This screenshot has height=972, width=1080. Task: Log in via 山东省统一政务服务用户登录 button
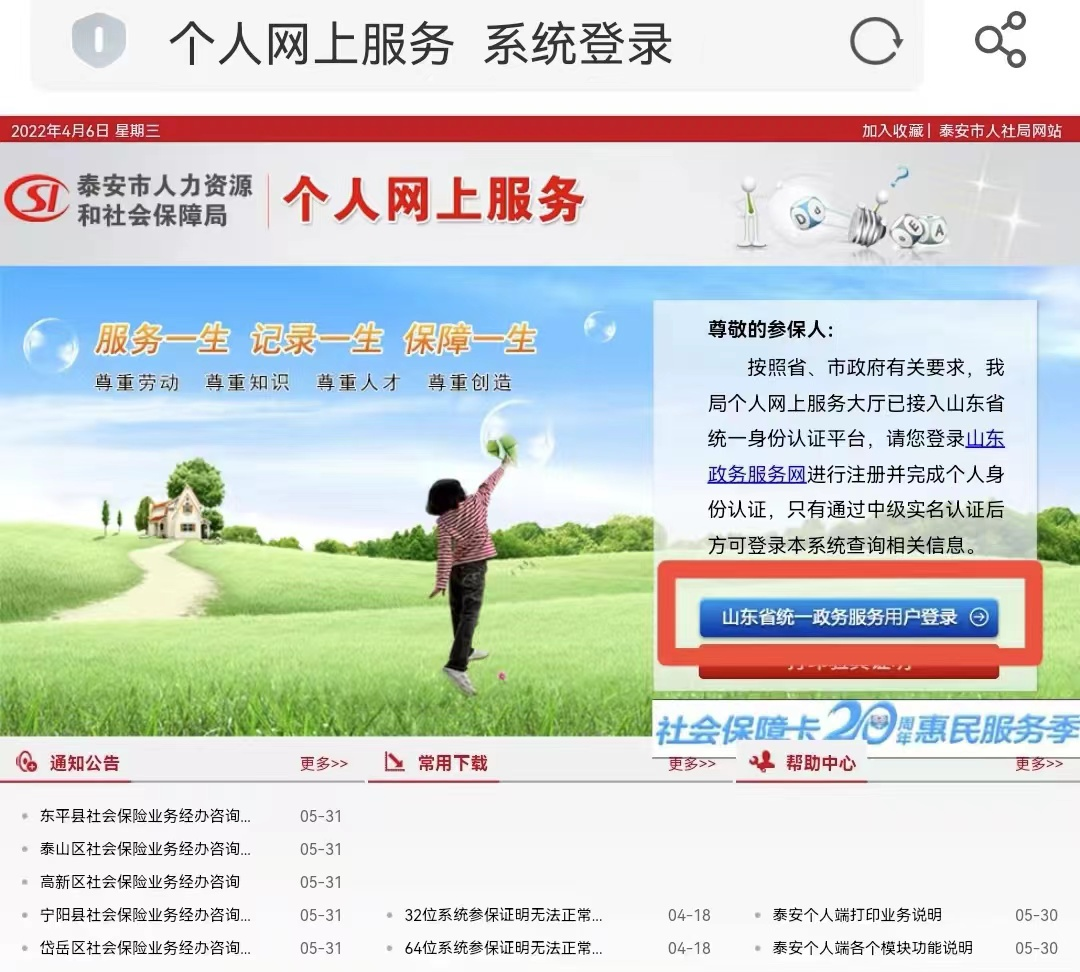click(849, 617)
